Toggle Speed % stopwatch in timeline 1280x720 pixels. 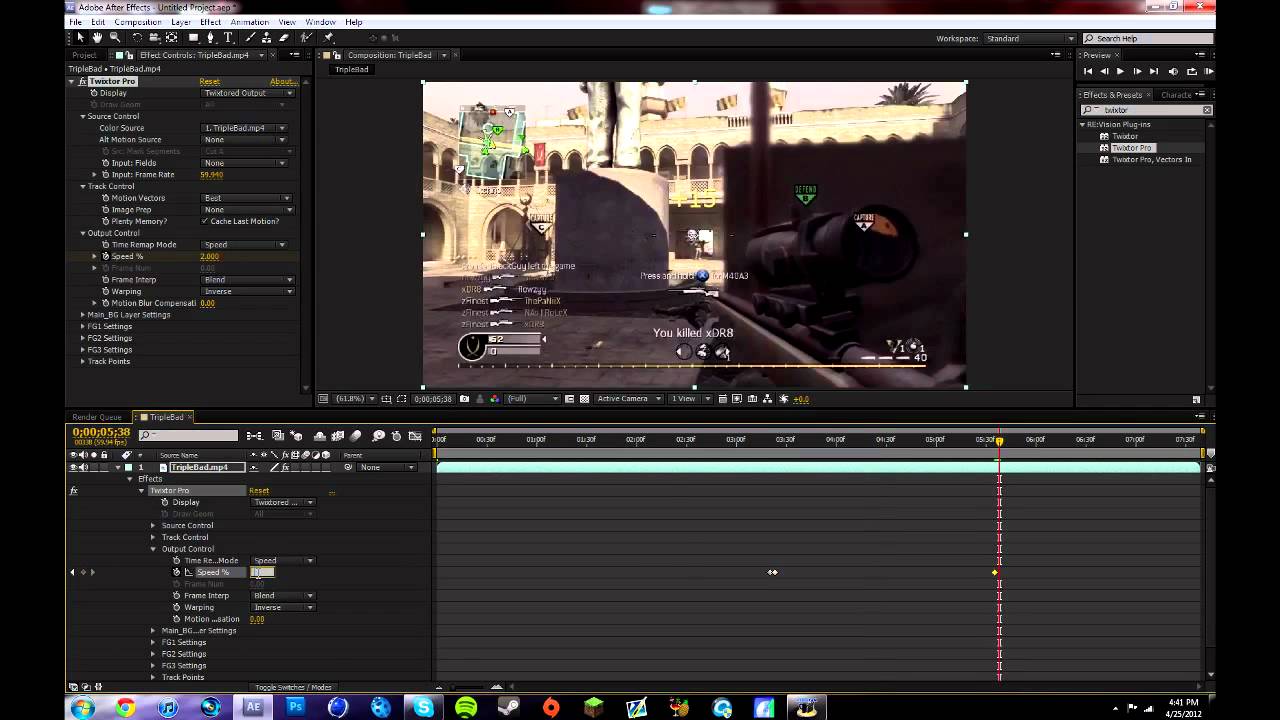coord(177,572)
